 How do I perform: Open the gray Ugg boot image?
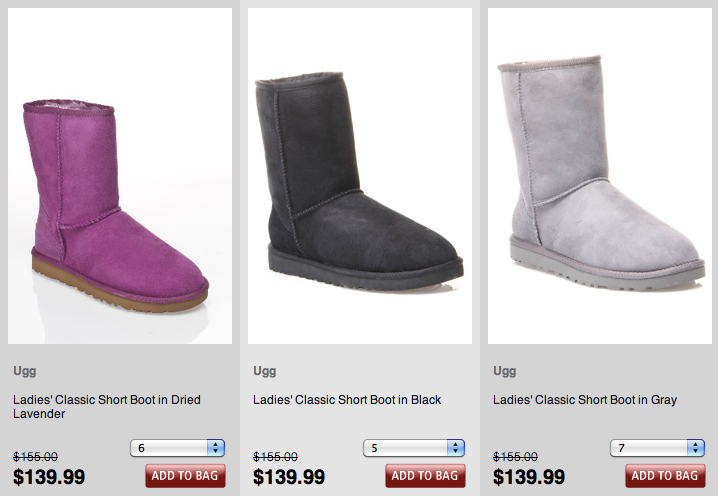[x=600, y=176]
